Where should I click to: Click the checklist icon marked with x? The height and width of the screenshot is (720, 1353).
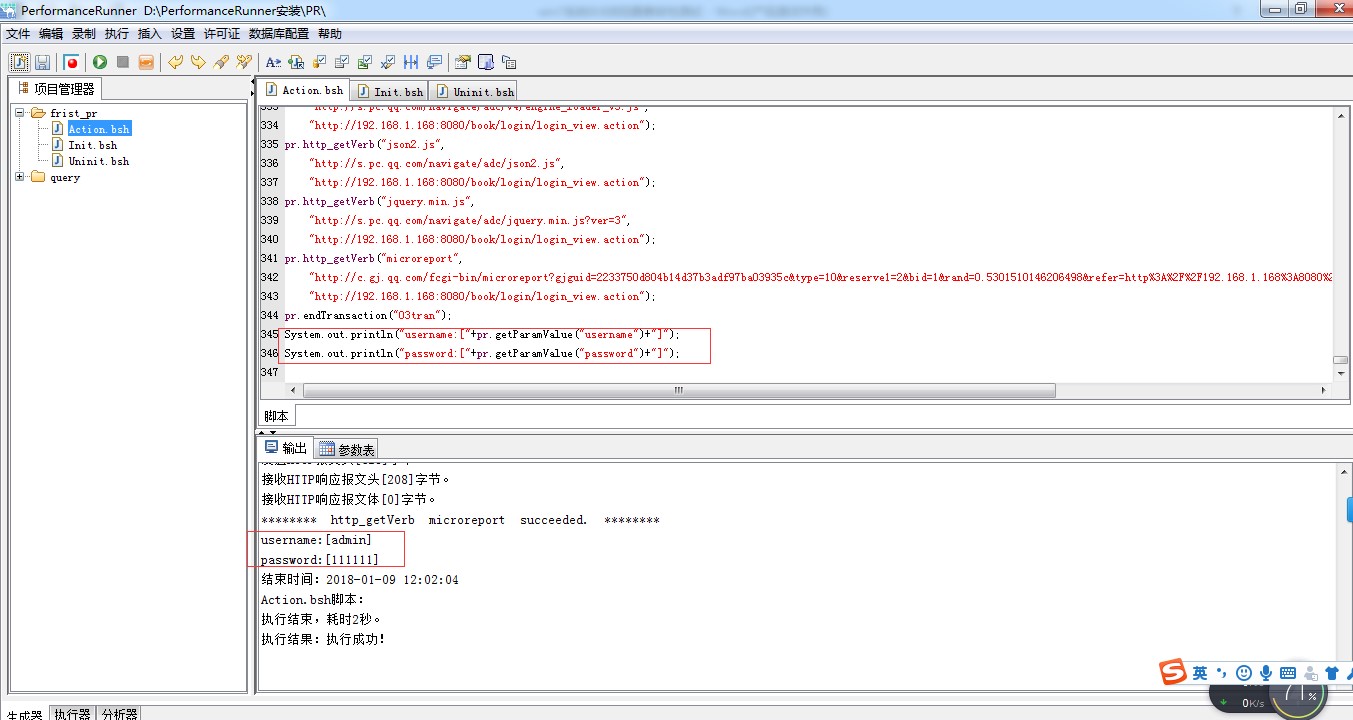388,62
